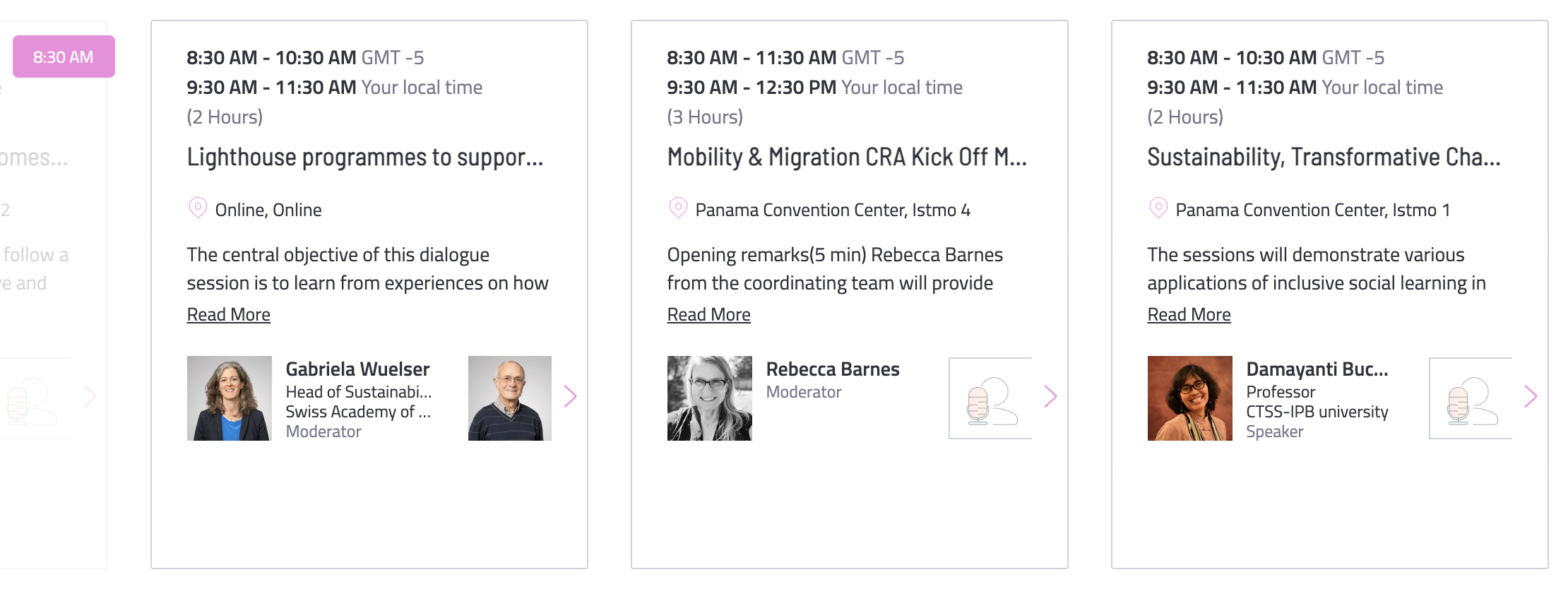Open Mobility & Migration CRA Kick Off title
This screenshot has height=589, width=1568.
point(847,157)
